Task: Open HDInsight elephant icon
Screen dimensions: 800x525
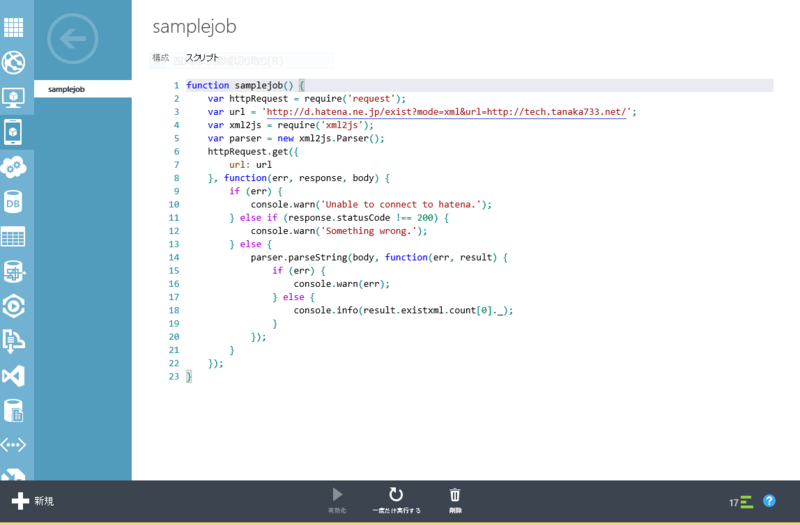Action: (x=14, y=271)
